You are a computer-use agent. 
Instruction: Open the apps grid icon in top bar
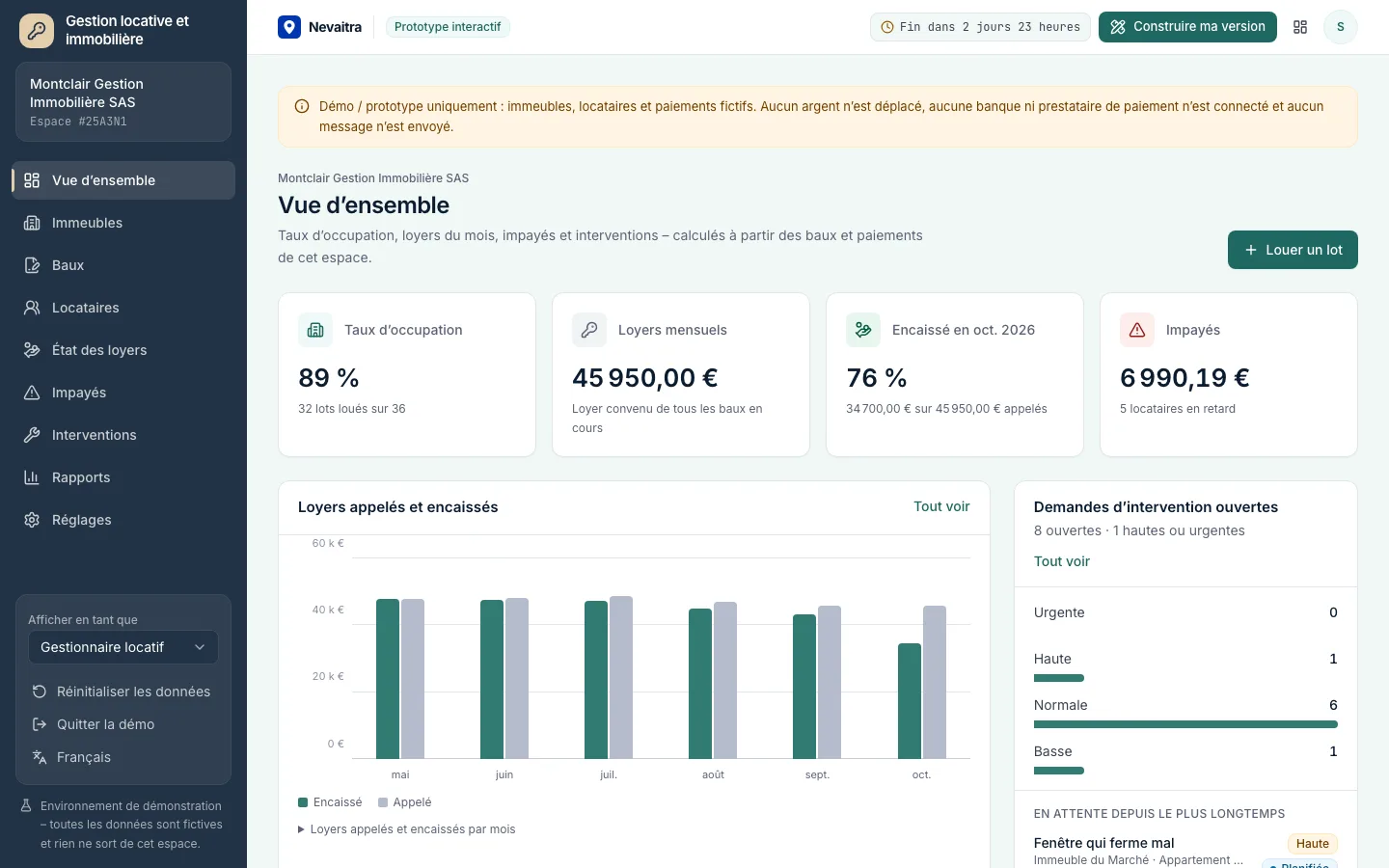point(1300,27)
